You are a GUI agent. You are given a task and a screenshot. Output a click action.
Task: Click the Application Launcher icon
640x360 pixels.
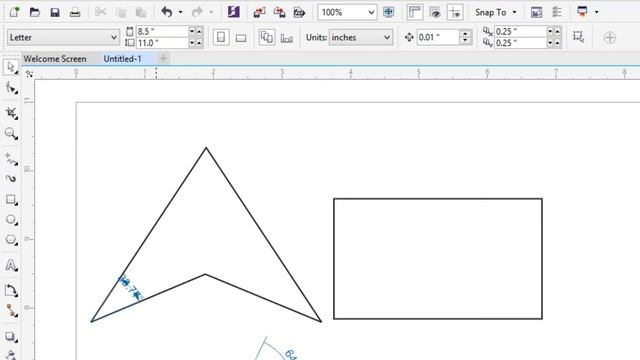(582, 12)
